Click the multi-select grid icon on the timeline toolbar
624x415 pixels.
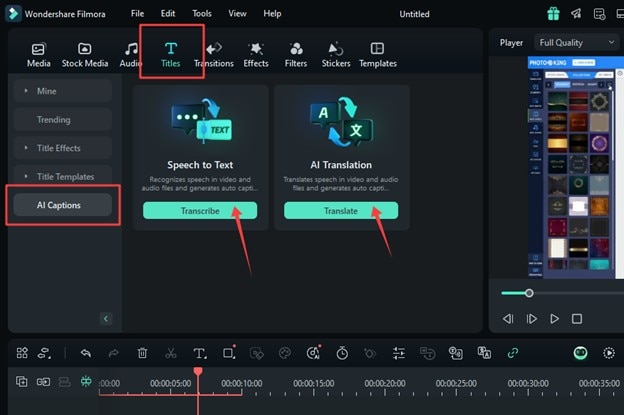(x=22, y=353)
